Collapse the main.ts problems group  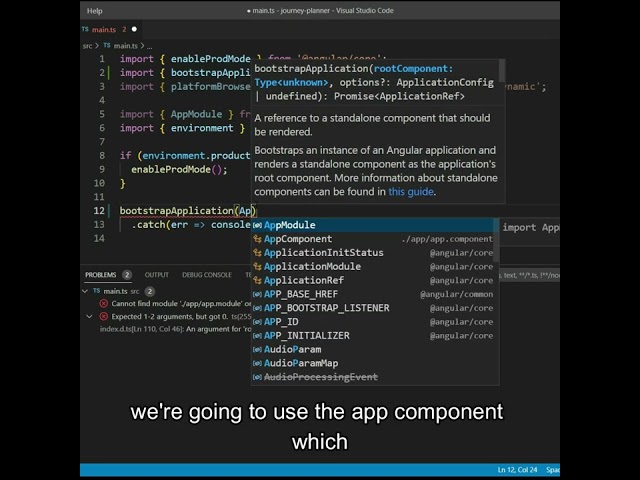tap(85, 291)
